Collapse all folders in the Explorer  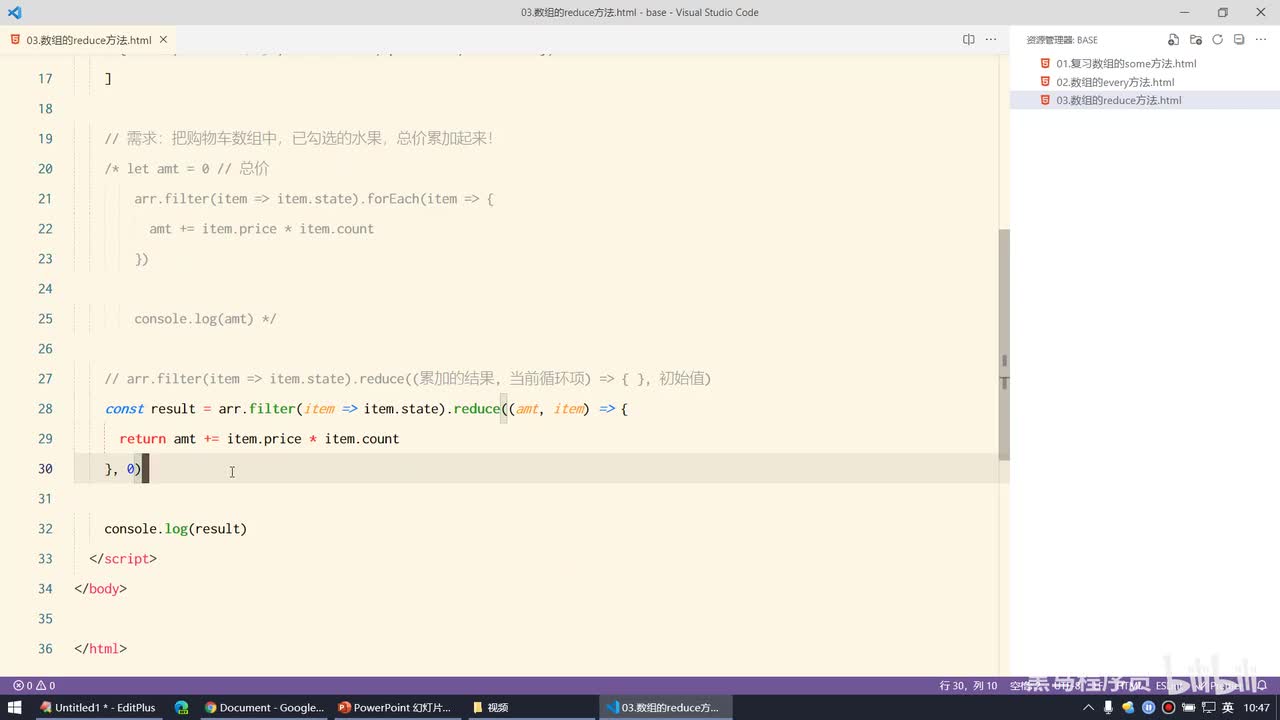pos(1239,40)
